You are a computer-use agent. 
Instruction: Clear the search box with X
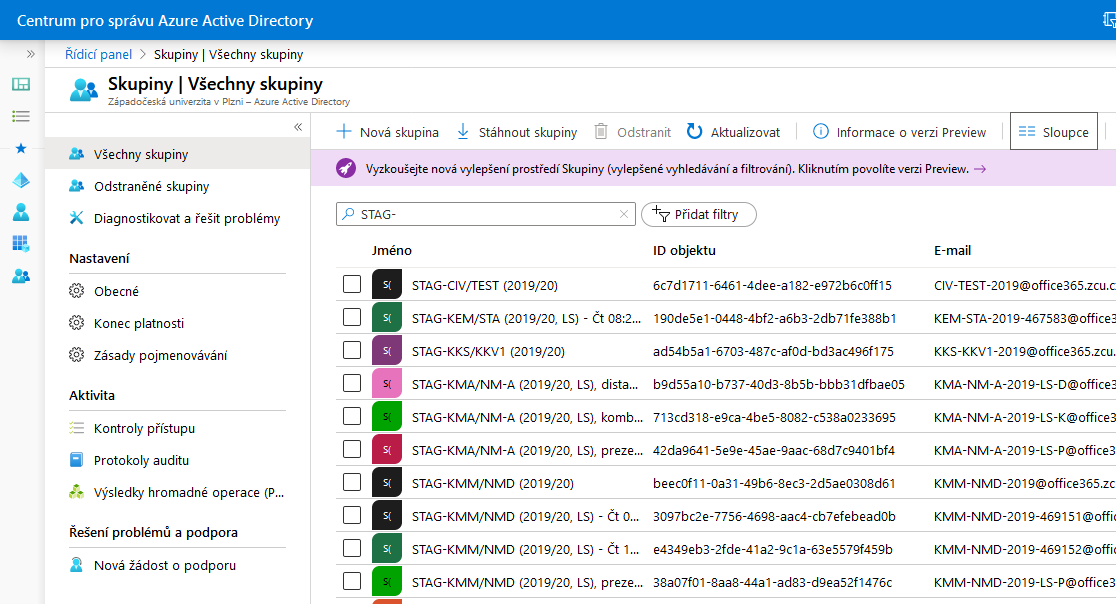coord(623,214)
